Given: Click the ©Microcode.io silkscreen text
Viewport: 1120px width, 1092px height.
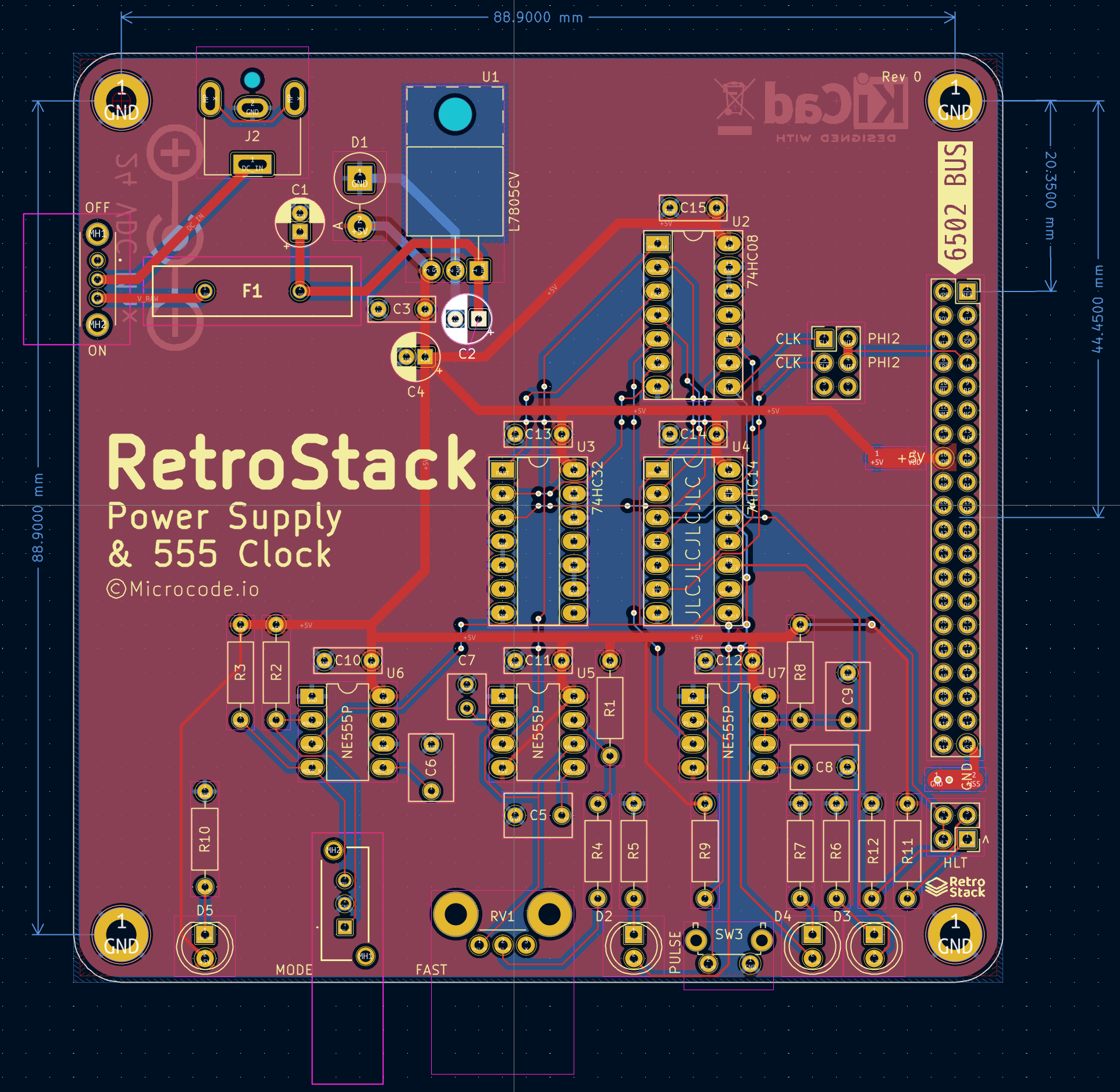Looking at the screenshot, I should [x=183, y=589].
